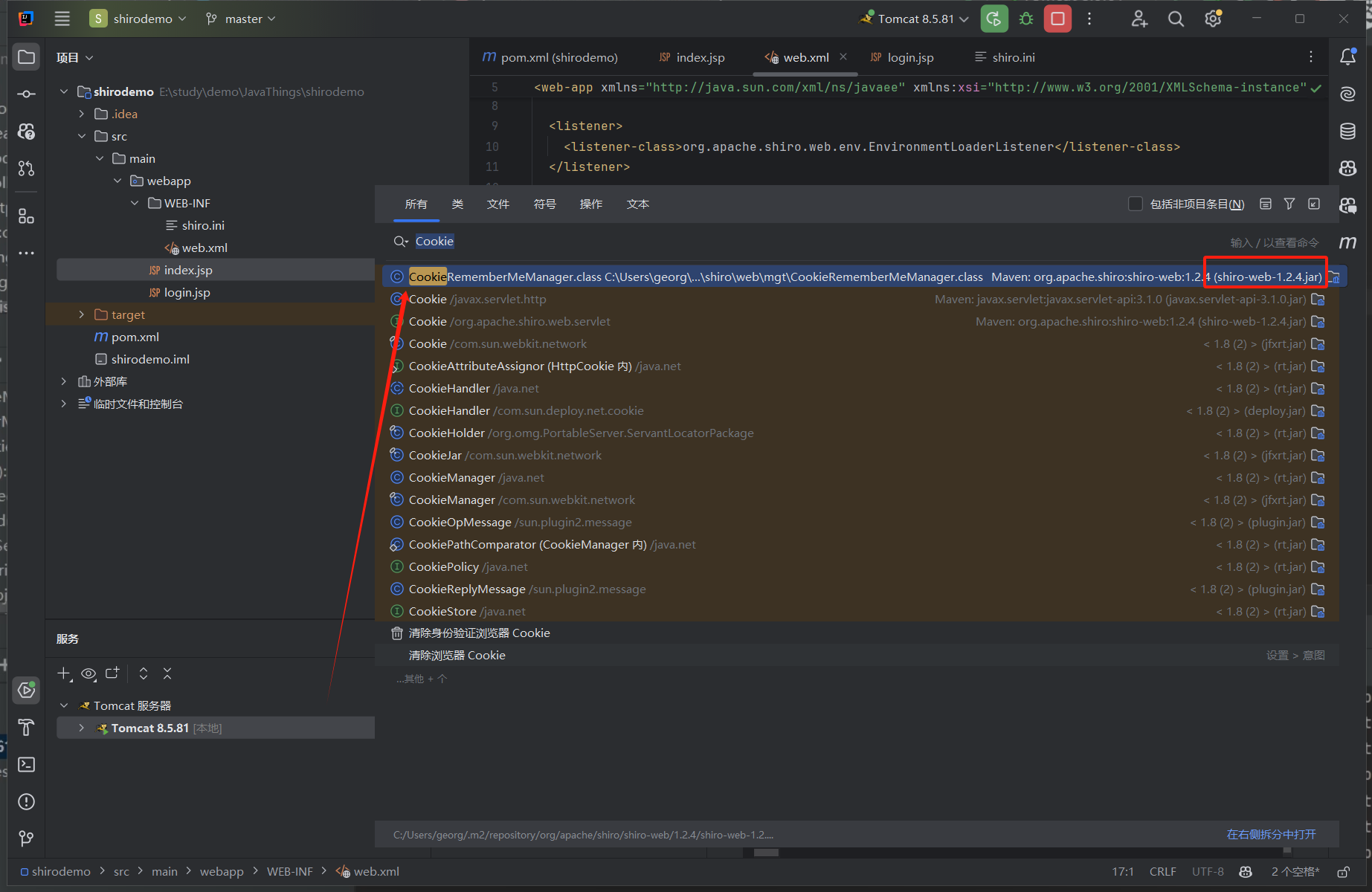This screenshot has width=1372, height=892.
Task: Collapse the src folder
Action: pyautogui.click(x=82, y=136)
